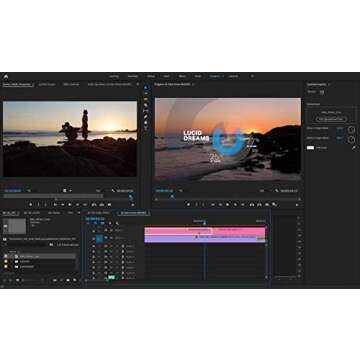Select the Selection tool in the toolbar
This screenshot has width=360, height=360.
click(146, 87)
